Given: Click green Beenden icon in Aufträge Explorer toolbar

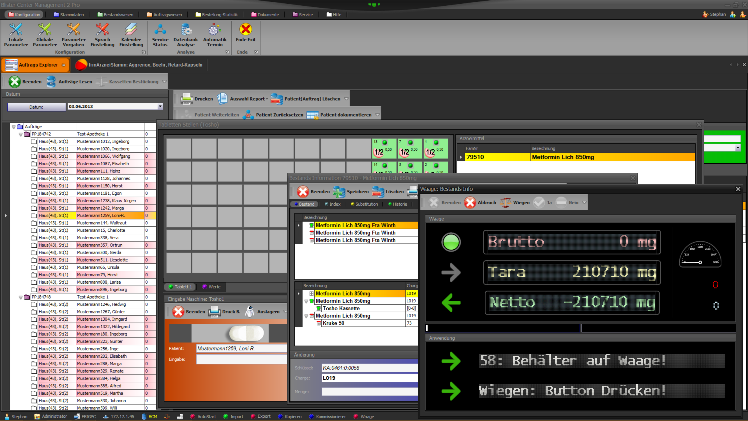Looking at the screenshot, I should (x=15, y=82).
